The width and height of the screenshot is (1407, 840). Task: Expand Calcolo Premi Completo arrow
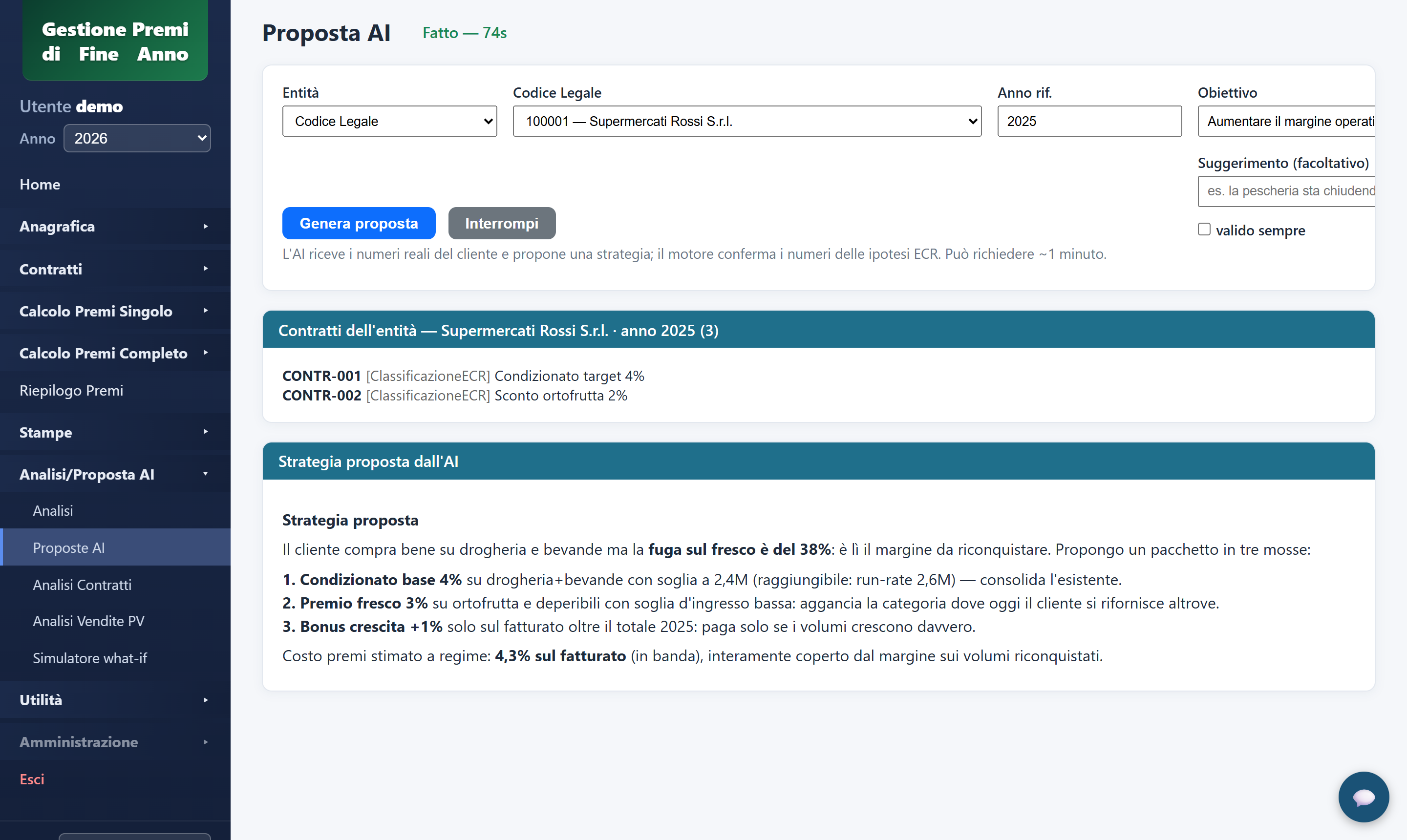click(x=206, y=353)
